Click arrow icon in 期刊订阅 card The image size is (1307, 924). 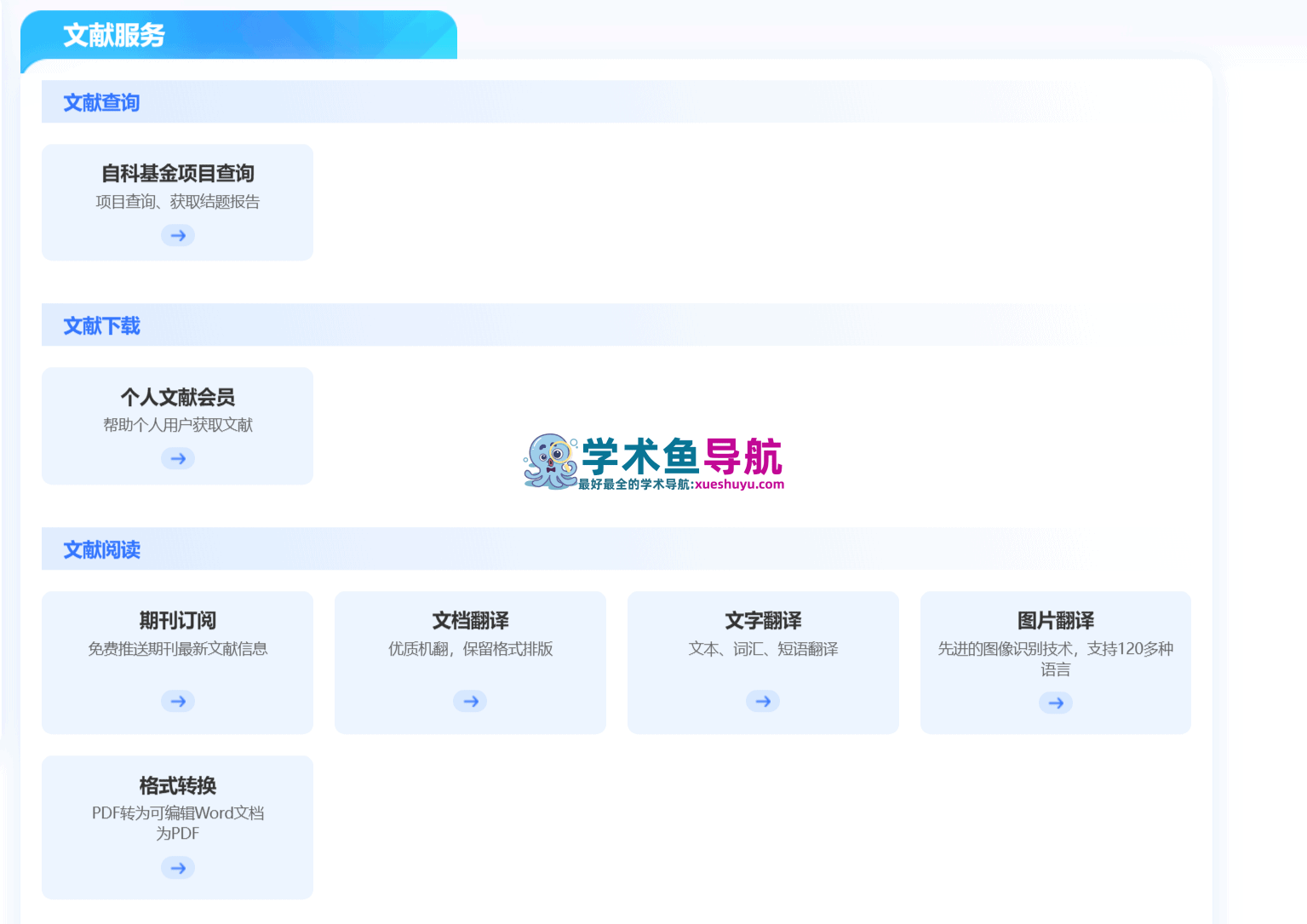(178, 701)
